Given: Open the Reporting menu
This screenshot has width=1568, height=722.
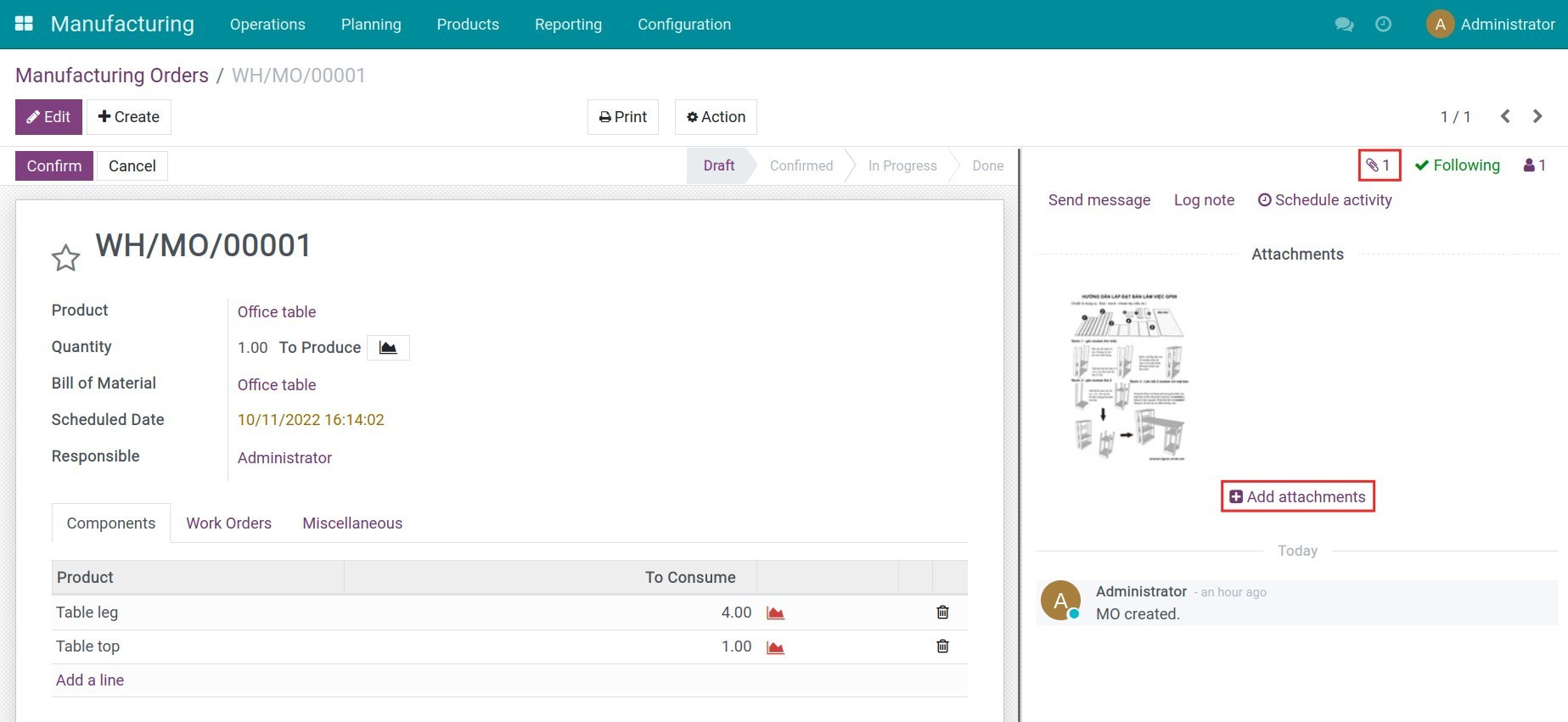Looking at the screenshot, I should 568,25.
